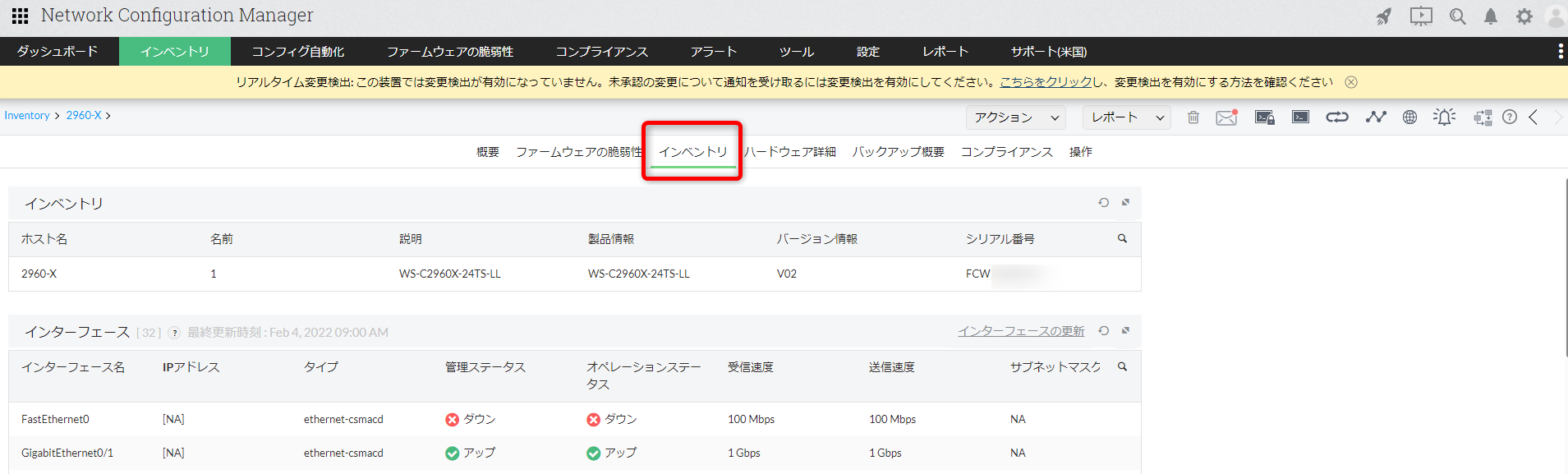Expand the アクション dropdown

pos(1016,117)
